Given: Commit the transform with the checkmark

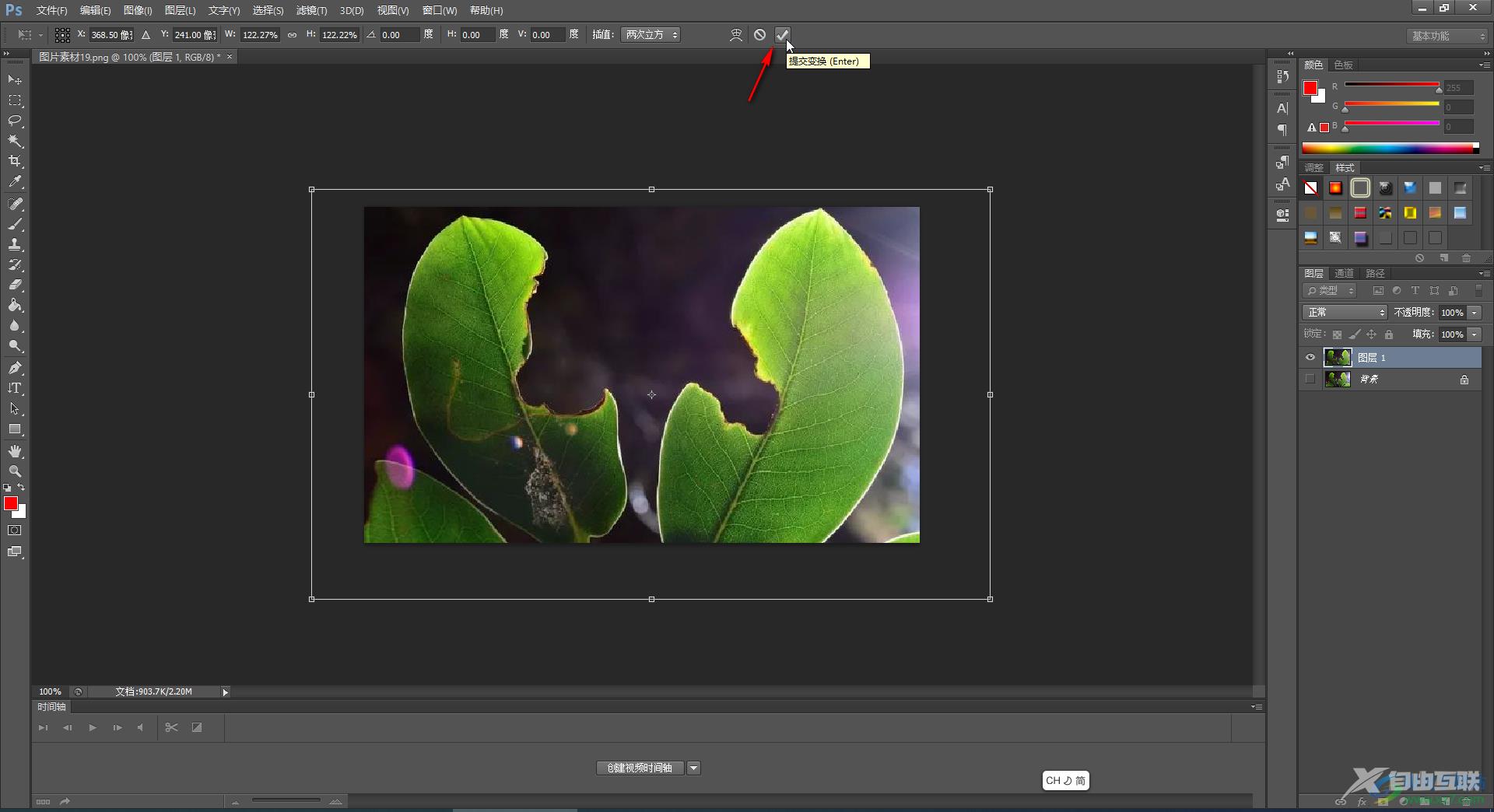Looking at the screenshot, I should pos(782,34).
